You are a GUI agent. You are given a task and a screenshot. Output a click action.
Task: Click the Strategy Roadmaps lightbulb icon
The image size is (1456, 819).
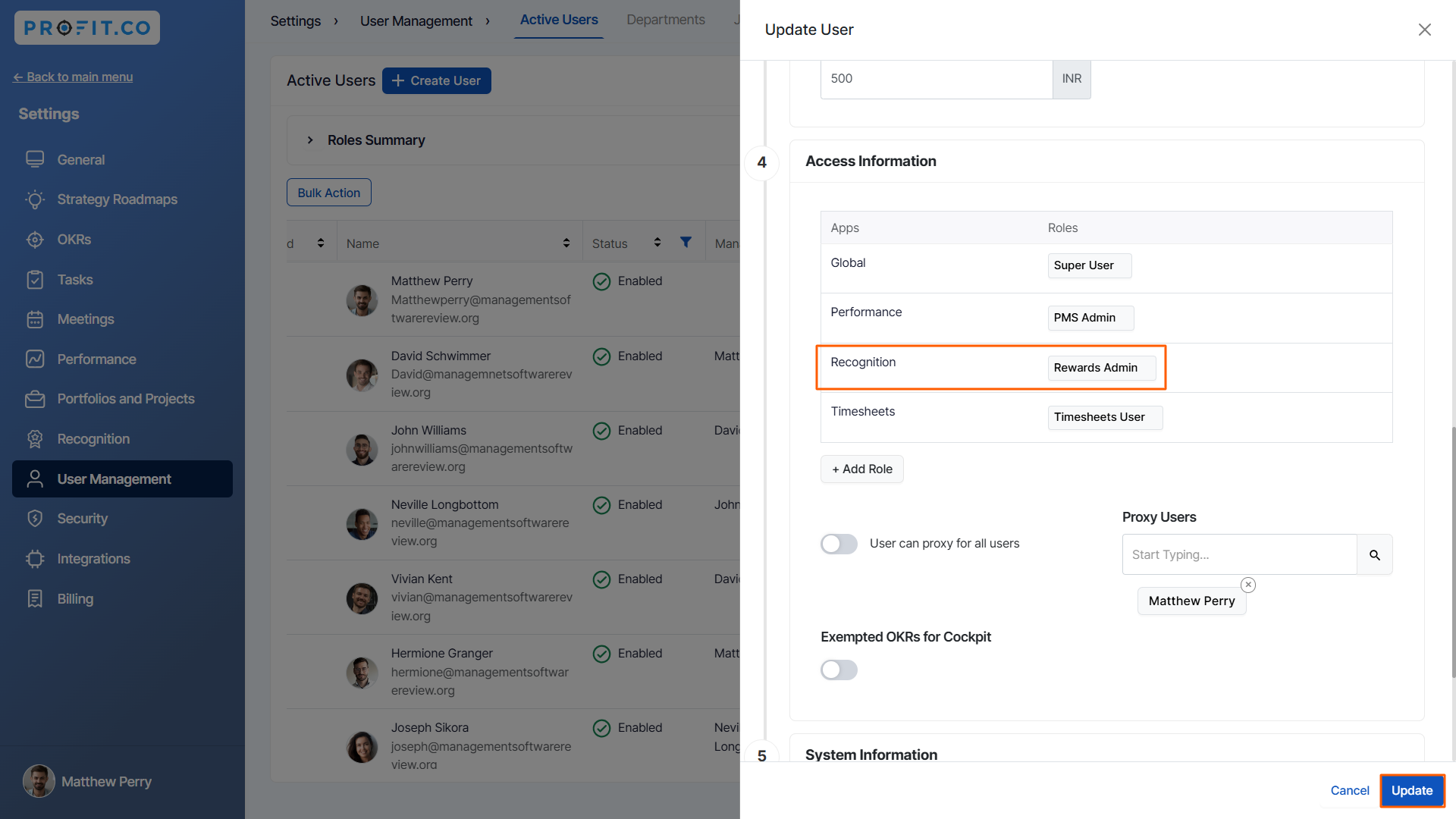(35, 199)
